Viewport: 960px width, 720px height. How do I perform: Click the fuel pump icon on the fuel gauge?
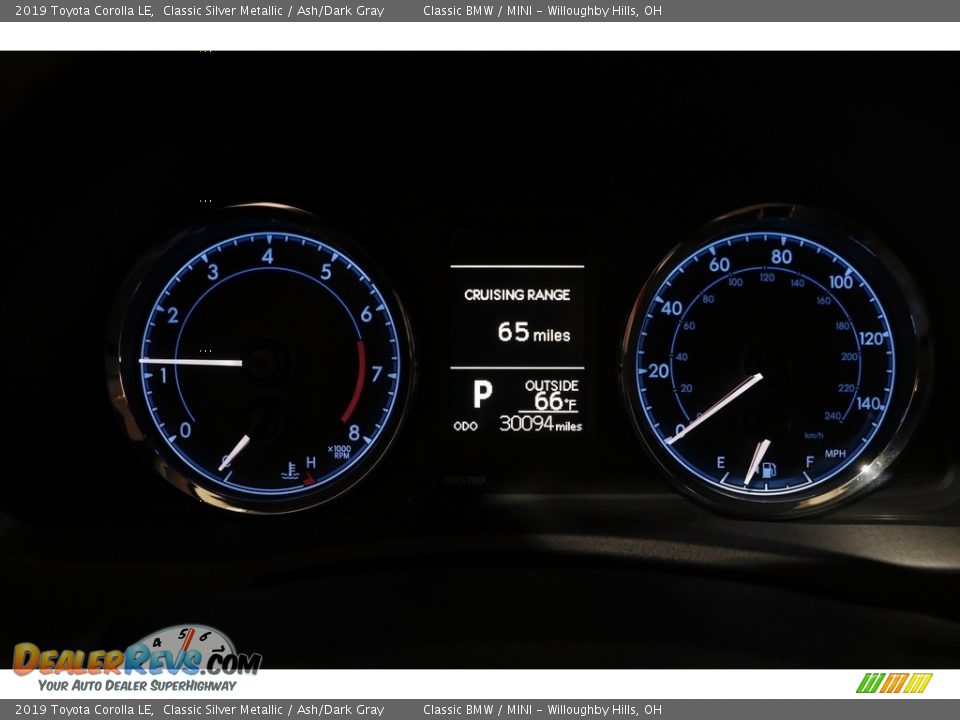pyautogui.click(x=768, y=470)
